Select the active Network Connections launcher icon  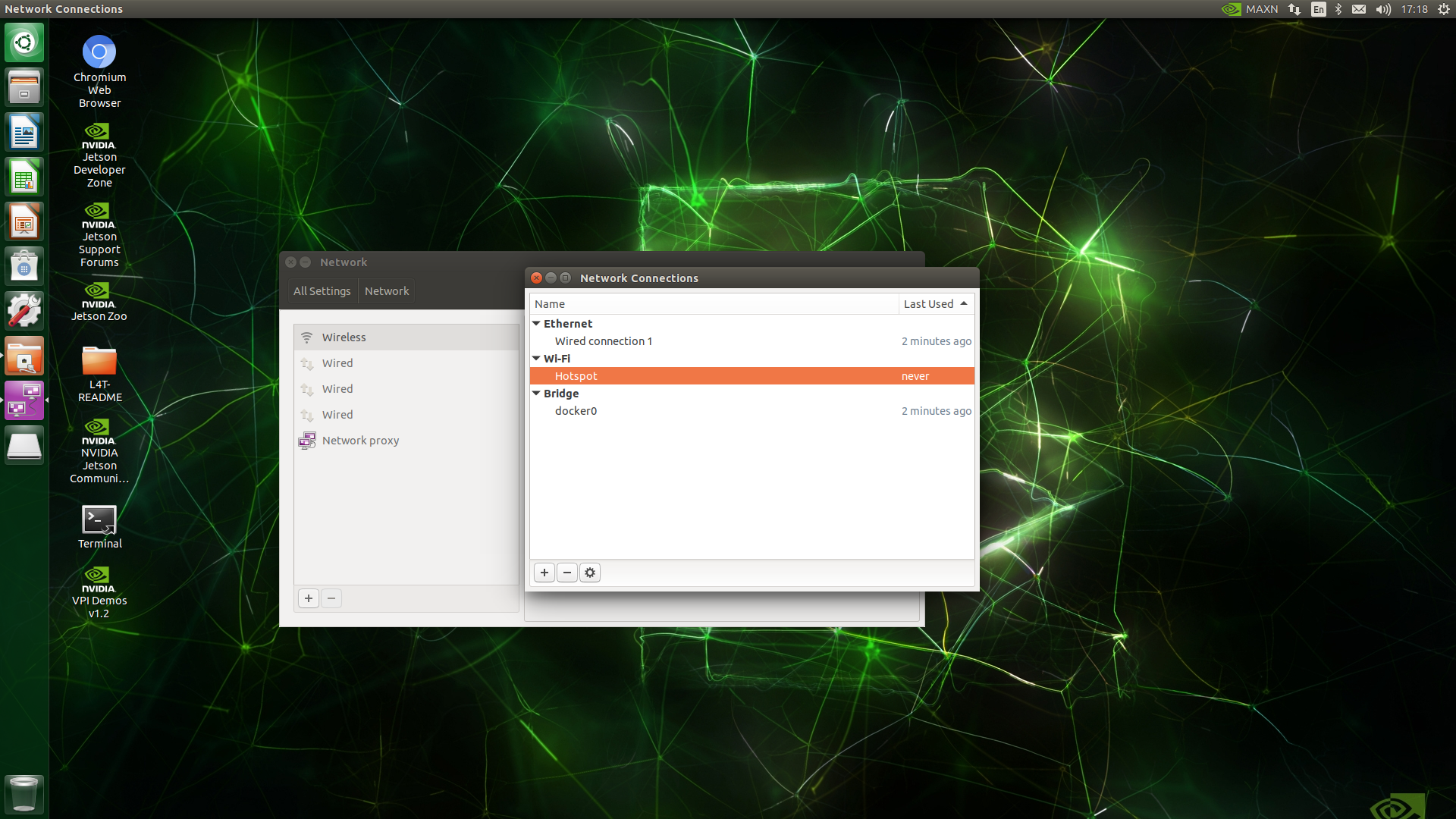[x=24, y=400]
